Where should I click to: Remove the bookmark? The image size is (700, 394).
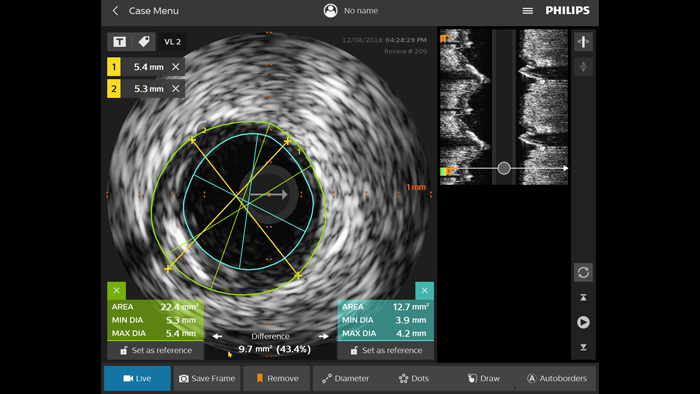click(277, 378)
